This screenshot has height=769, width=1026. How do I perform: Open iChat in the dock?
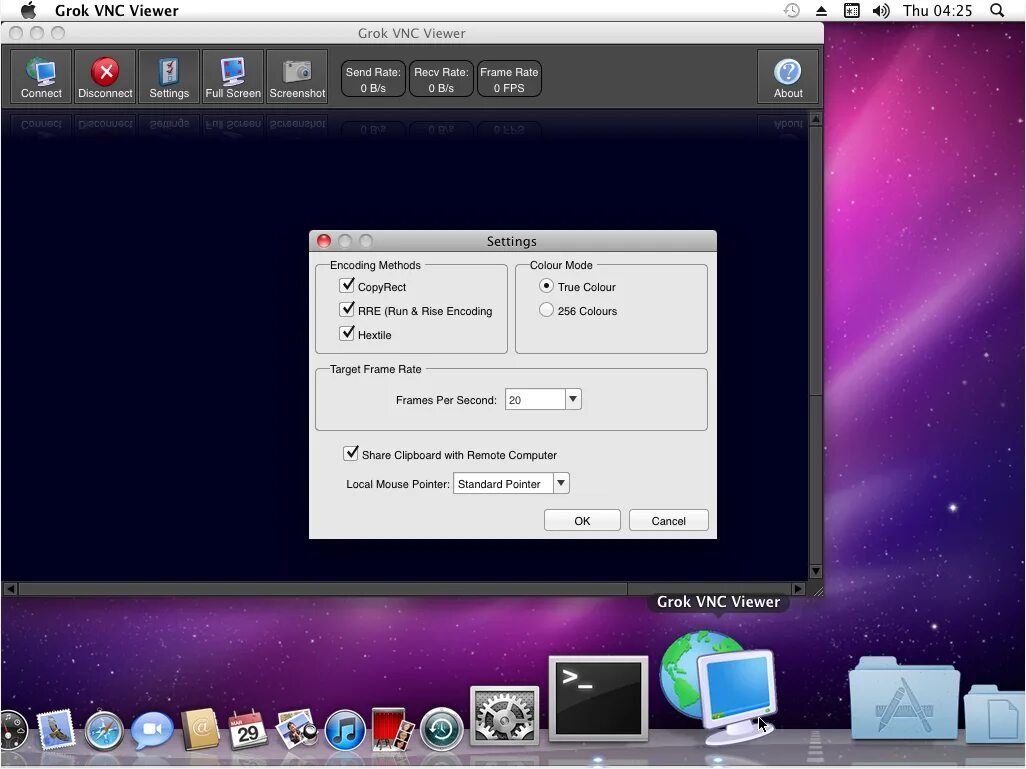coord(152,730)
